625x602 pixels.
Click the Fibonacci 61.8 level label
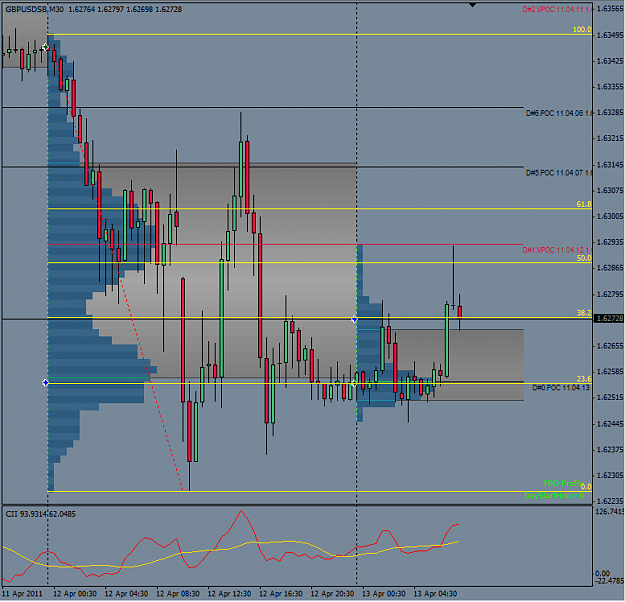tap(584, 205)
